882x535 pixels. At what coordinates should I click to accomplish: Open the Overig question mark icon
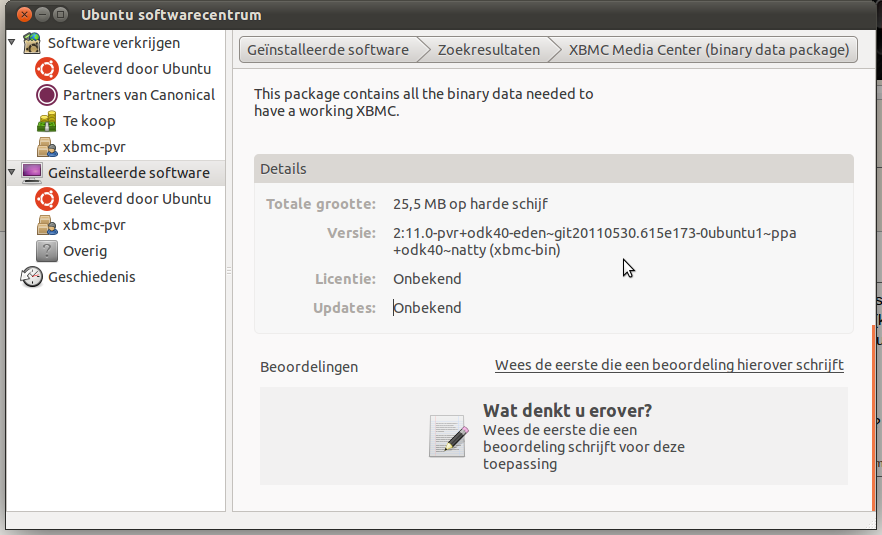pyautogui.click(x=47, y=251)
